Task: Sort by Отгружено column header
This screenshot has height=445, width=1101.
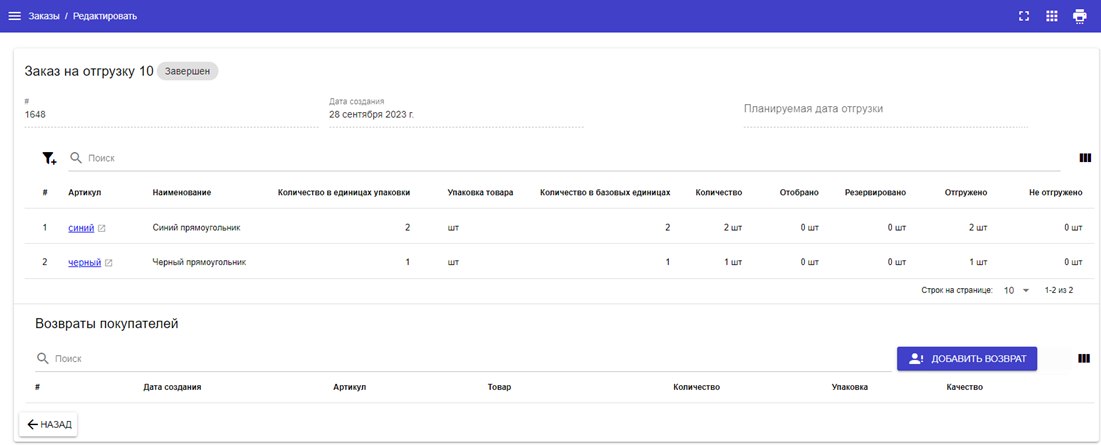Action: 965,192
